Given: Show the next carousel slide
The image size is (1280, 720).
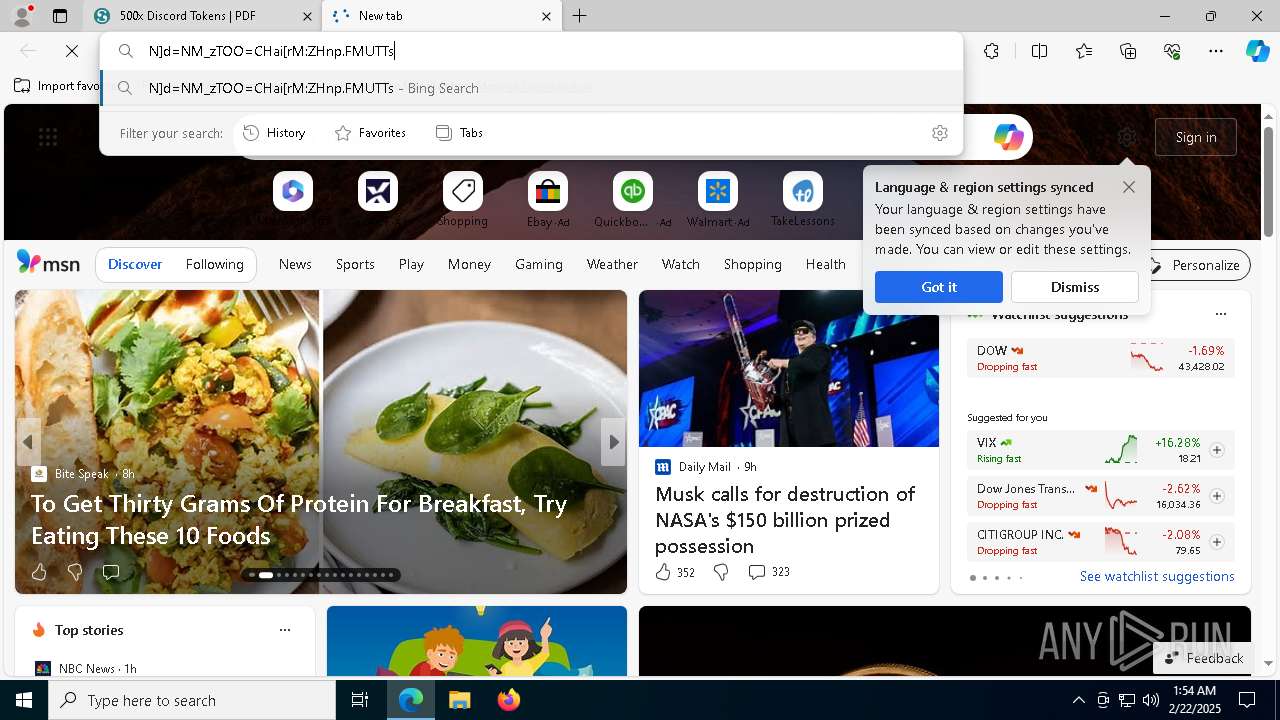Looking at the screenshot, I should coord(613,441).
